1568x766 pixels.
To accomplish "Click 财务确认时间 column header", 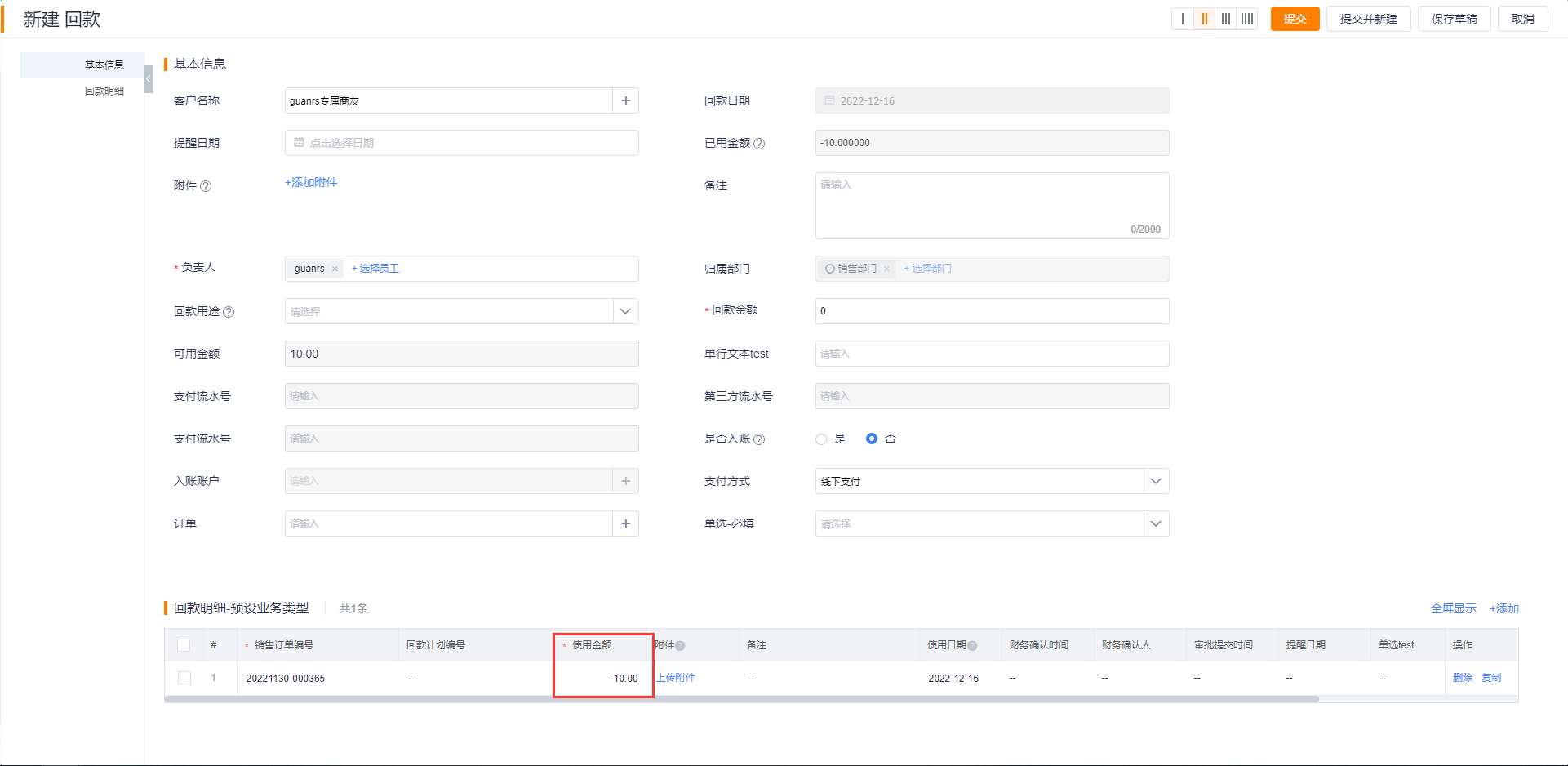I will coord(1038,645).
